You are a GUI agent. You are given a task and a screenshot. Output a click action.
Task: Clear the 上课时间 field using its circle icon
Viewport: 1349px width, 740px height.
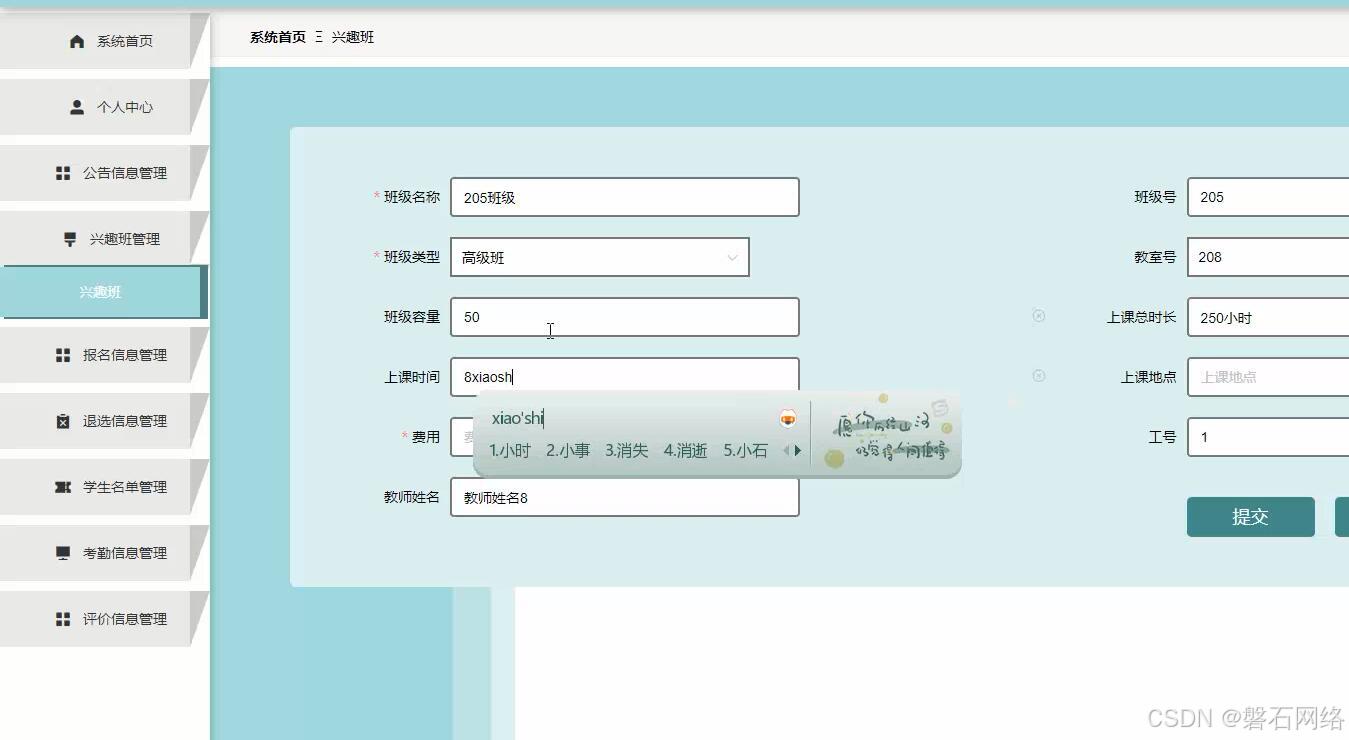[x=1038, y=376]
